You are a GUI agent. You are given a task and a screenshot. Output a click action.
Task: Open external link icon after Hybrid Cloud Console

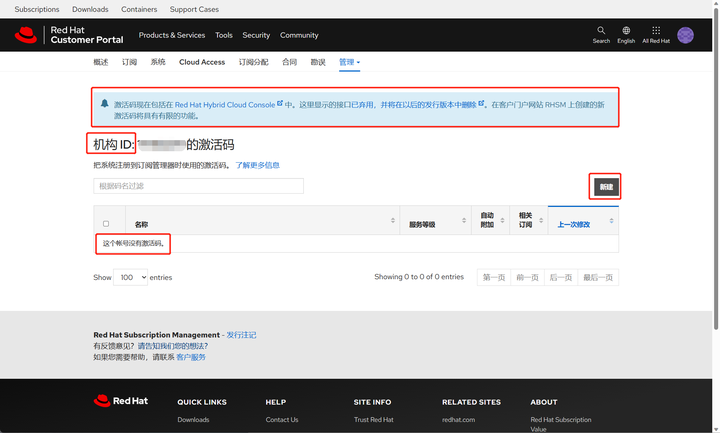pos(280,104)
